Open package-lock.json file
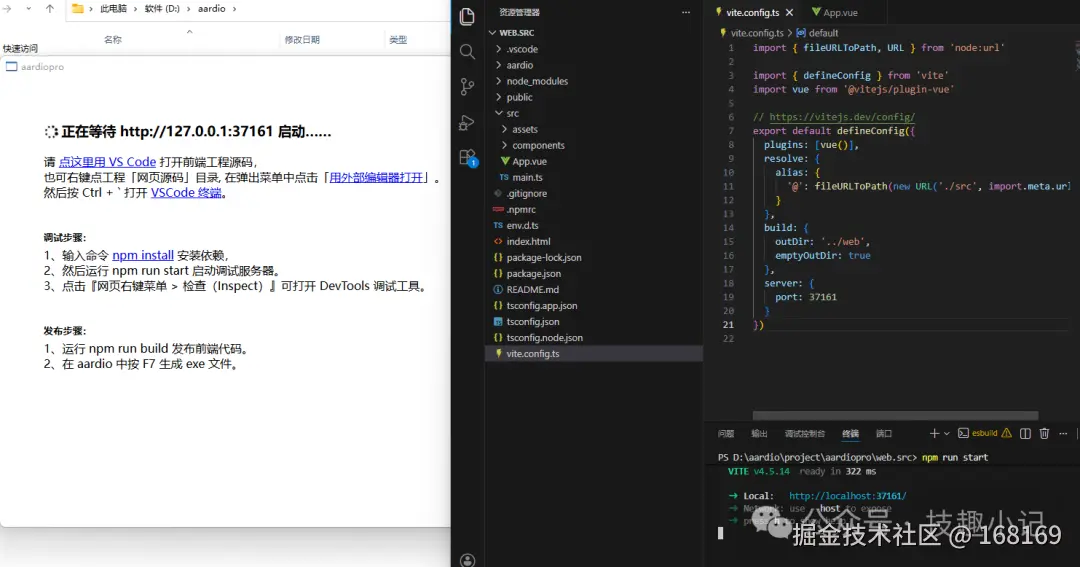The width and height of the screenshot is (1080, 567). point(543,258)
